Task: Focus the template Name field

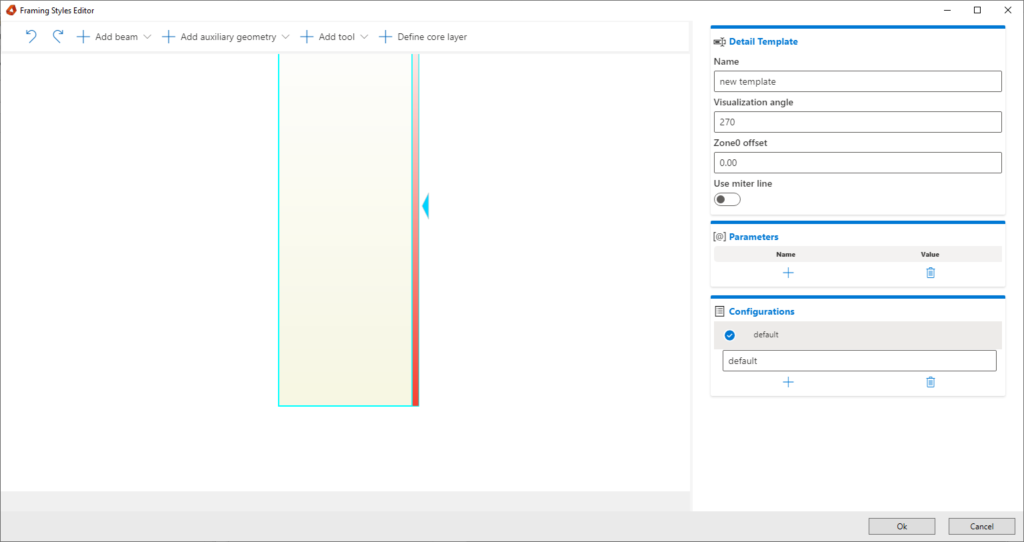Action: (x=857, y=82)
